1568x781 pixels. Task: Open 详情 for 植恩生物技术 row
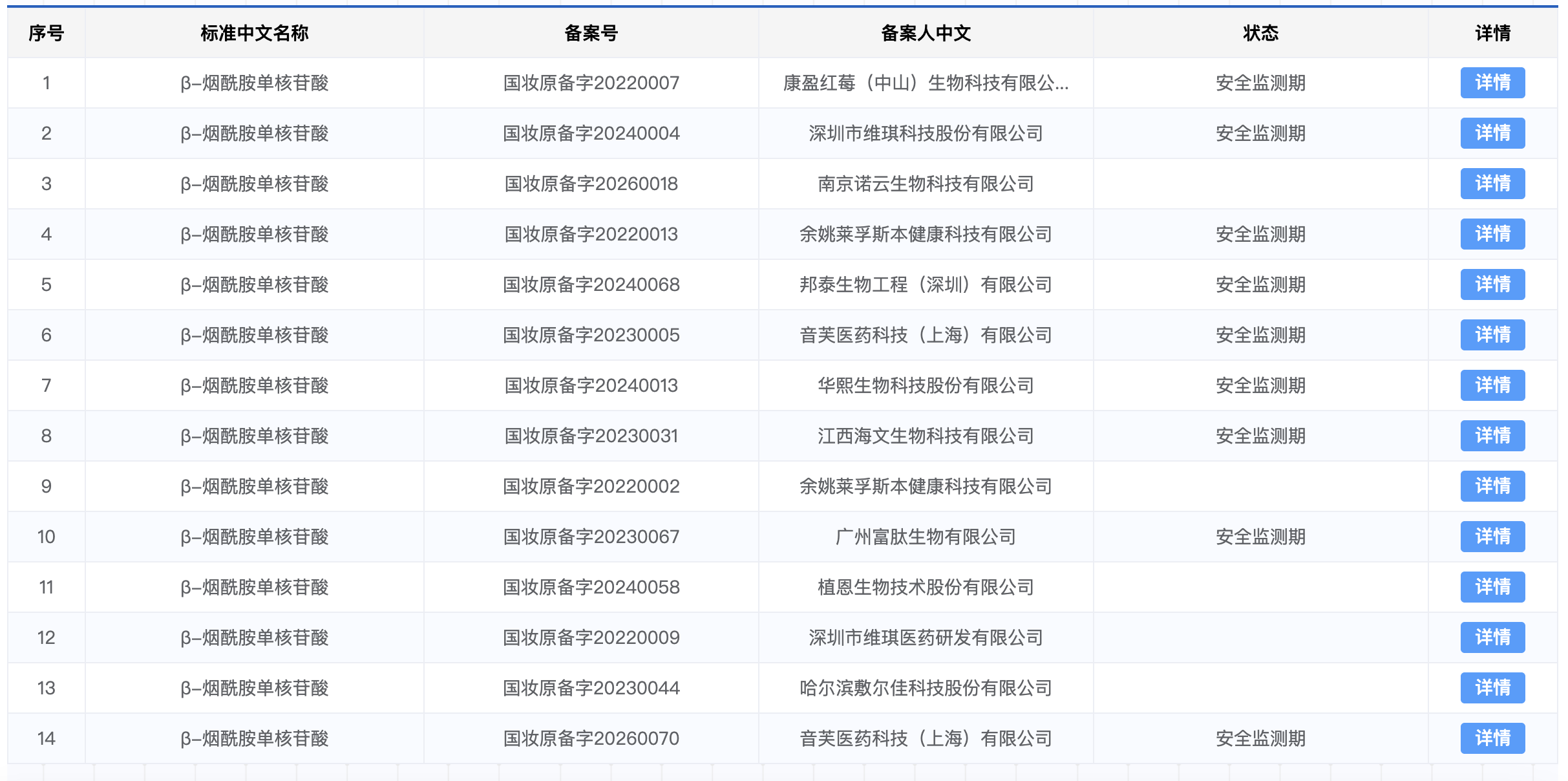[x=1492, y=587]
